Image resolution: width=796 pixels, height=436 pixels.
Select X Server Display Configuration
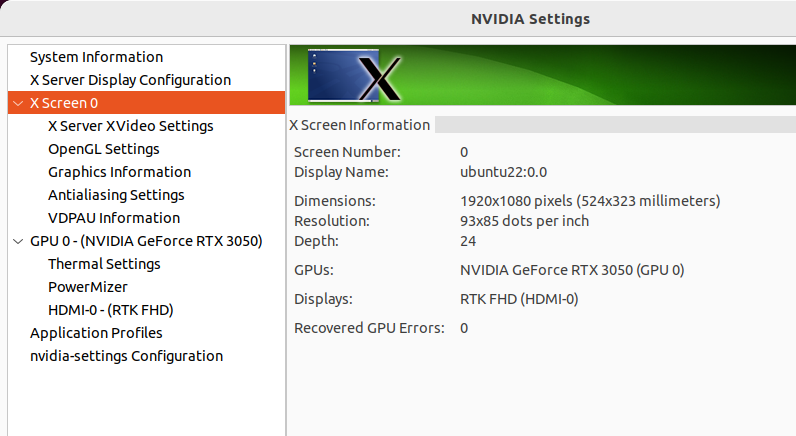pos(130,80)
